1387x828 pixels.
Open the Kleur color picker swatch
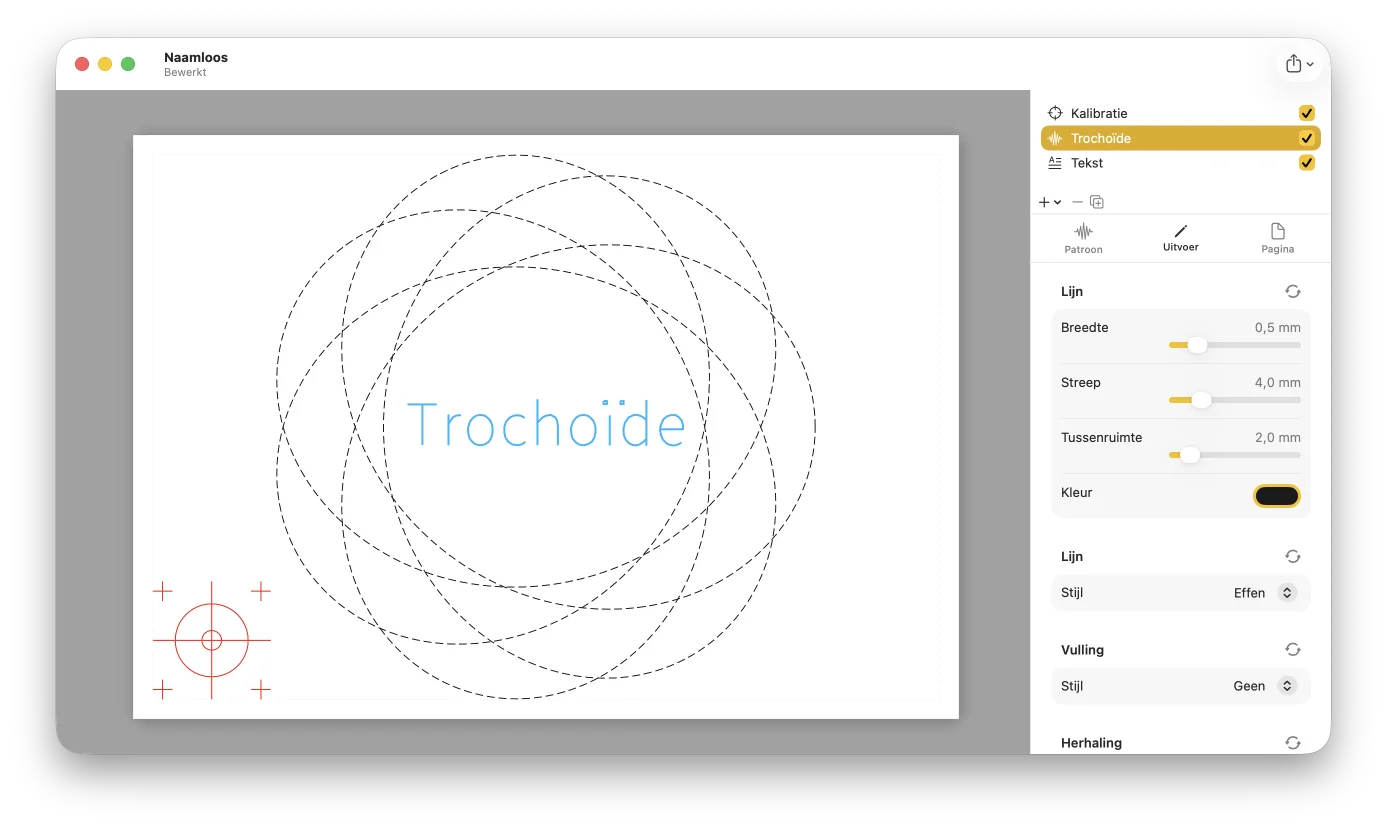pos(1277,496)
